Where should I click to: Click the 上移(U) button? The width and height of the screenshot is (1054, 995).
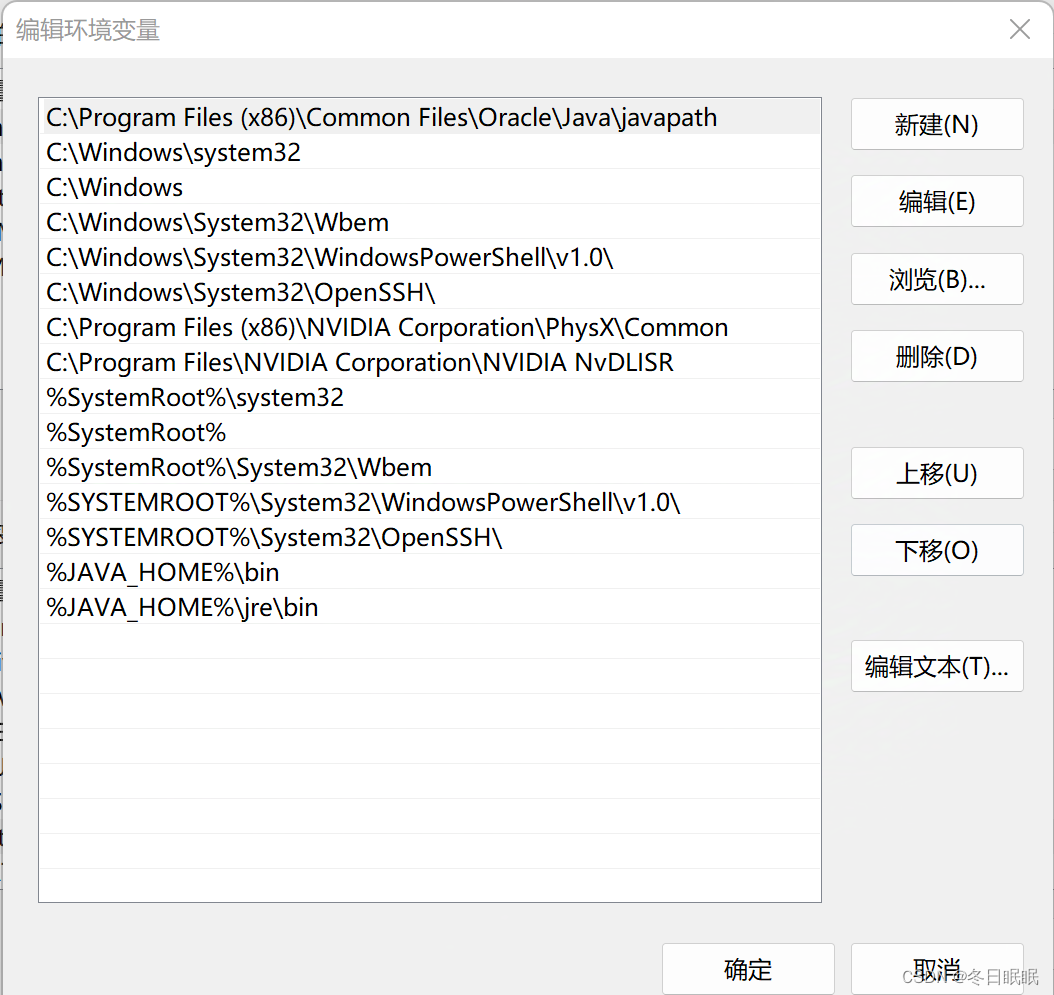click(936, 473)
